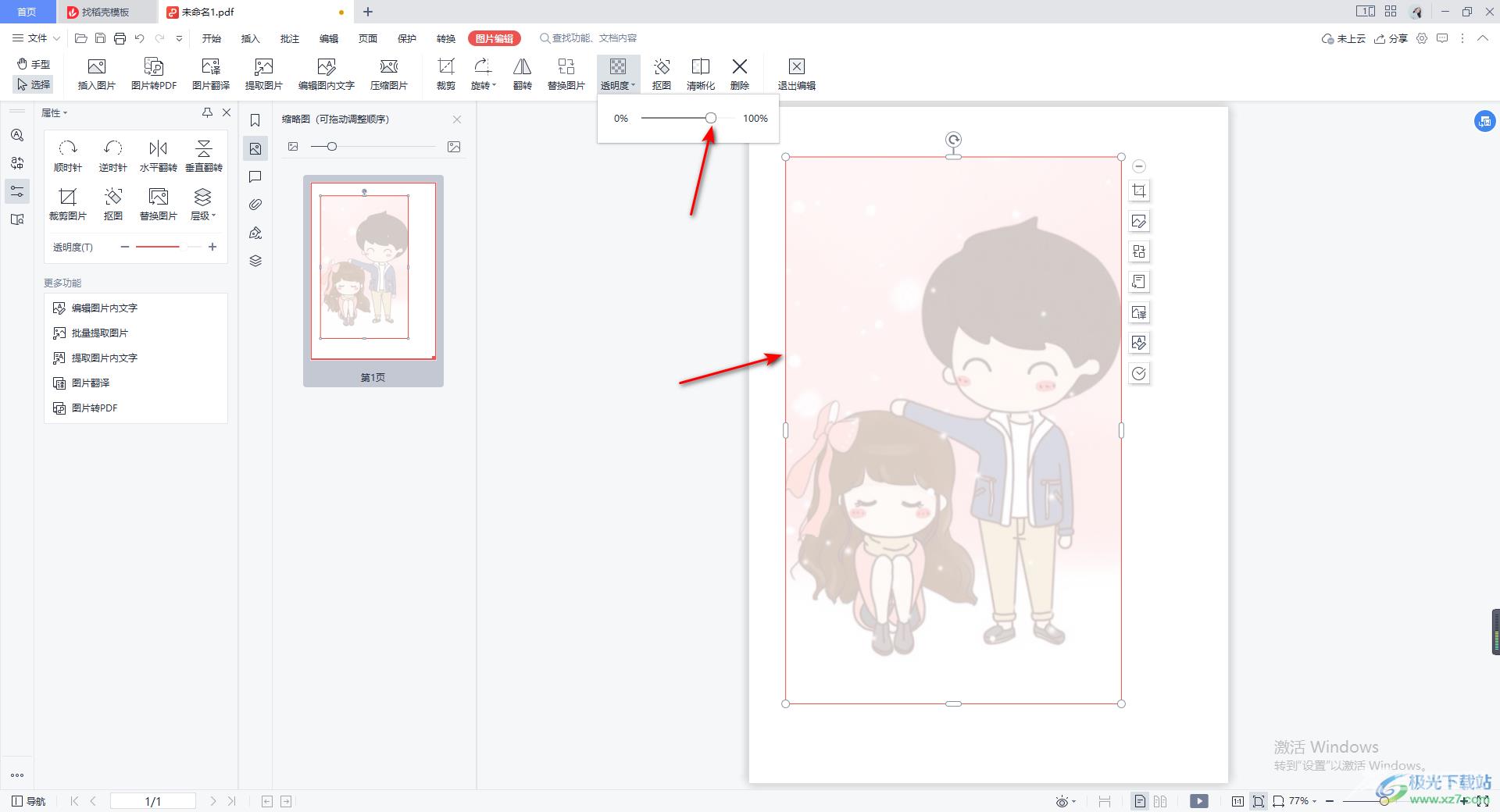
Task: Click the Insert Picture (插入图片) tool
Action: [x=97, y=74]
